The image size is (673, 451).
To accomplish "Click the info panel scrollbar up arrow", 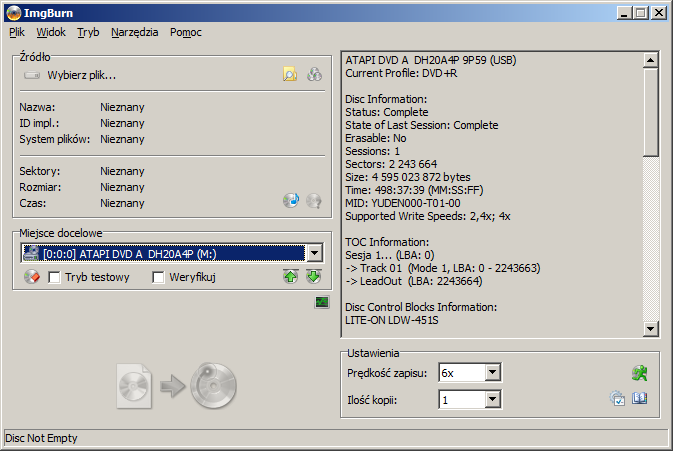I will (651, 60).
